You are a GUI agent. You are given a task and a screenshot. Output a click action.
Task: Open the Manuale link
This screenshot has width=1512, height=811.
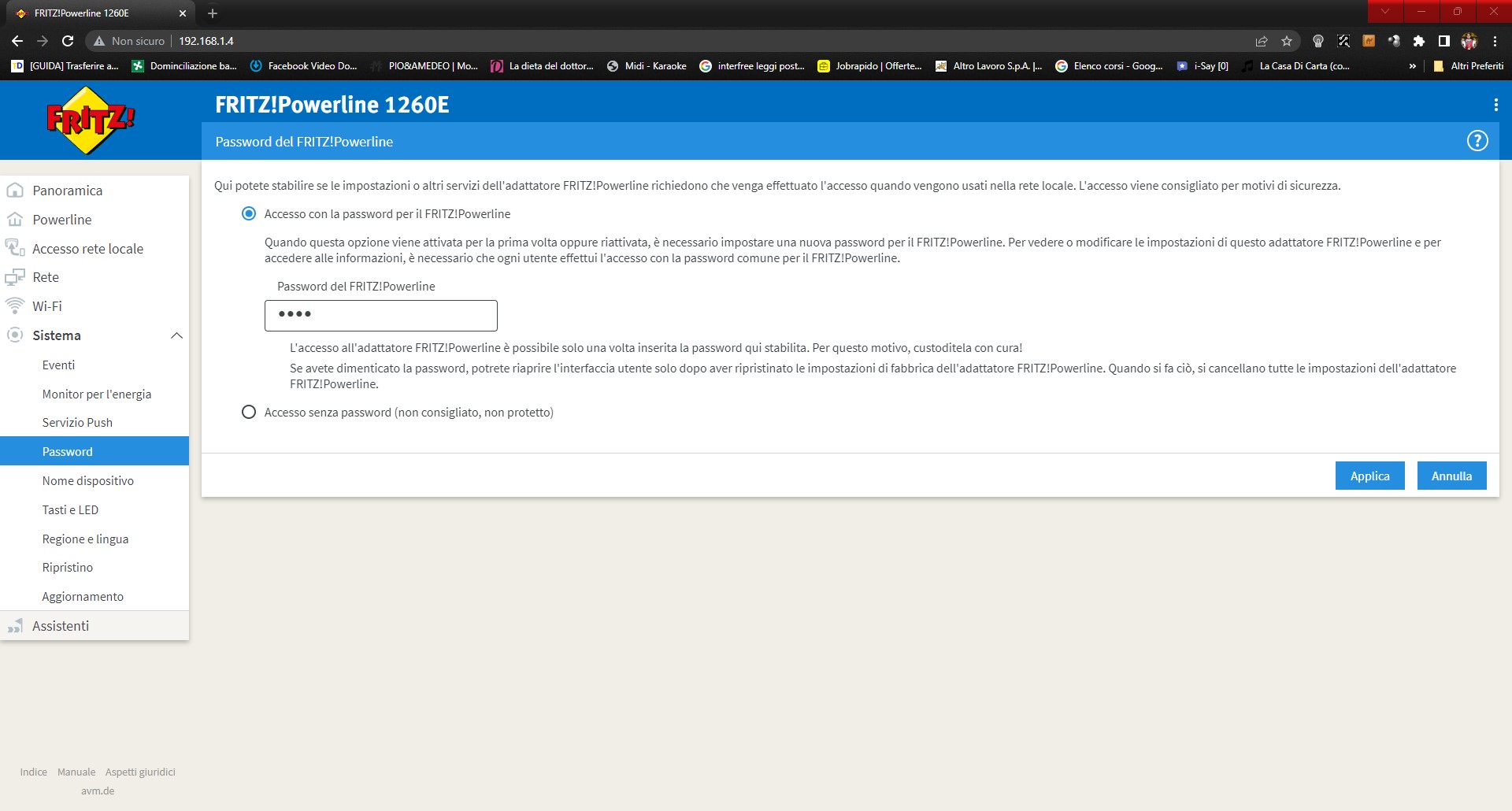pyautogui.click(x=76, y=772)
